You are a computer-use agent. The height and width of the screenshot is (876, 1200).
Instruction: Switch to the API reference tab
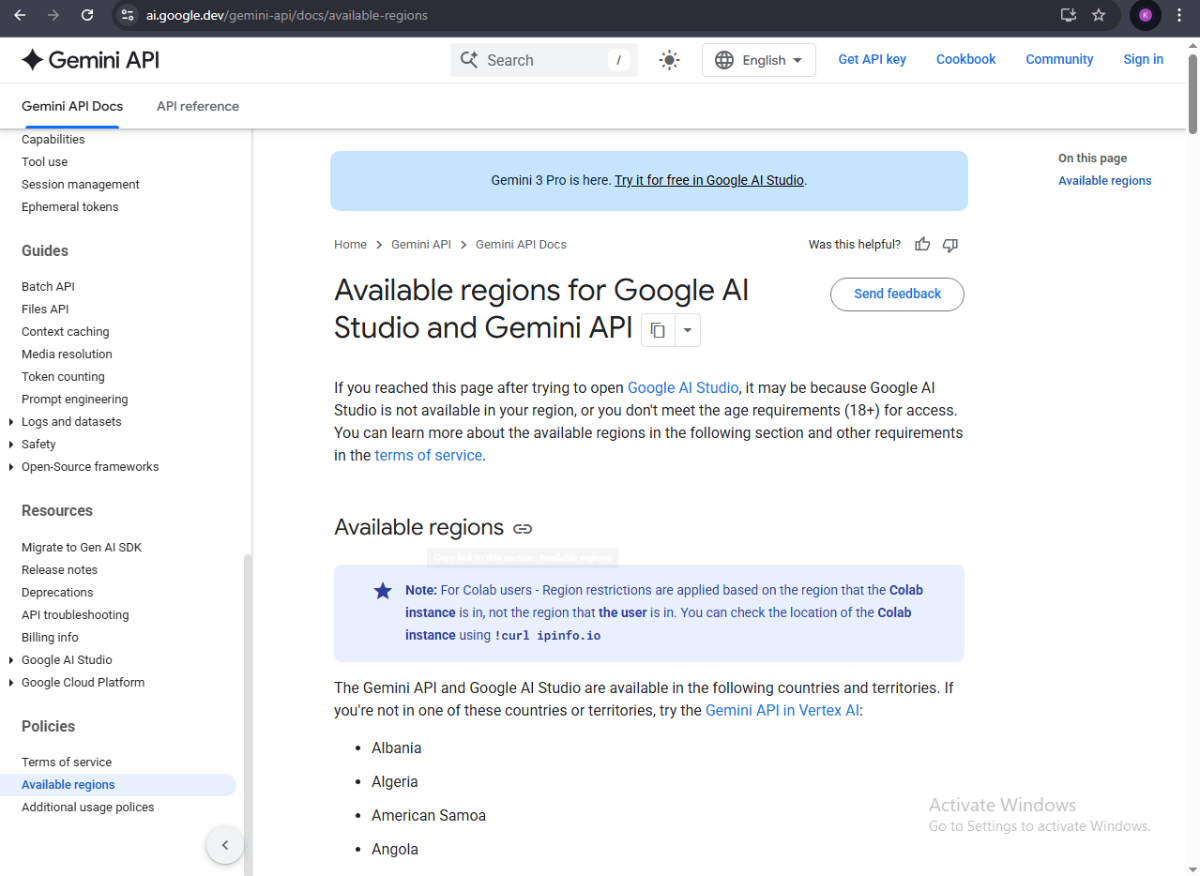[x=198, y=106]
